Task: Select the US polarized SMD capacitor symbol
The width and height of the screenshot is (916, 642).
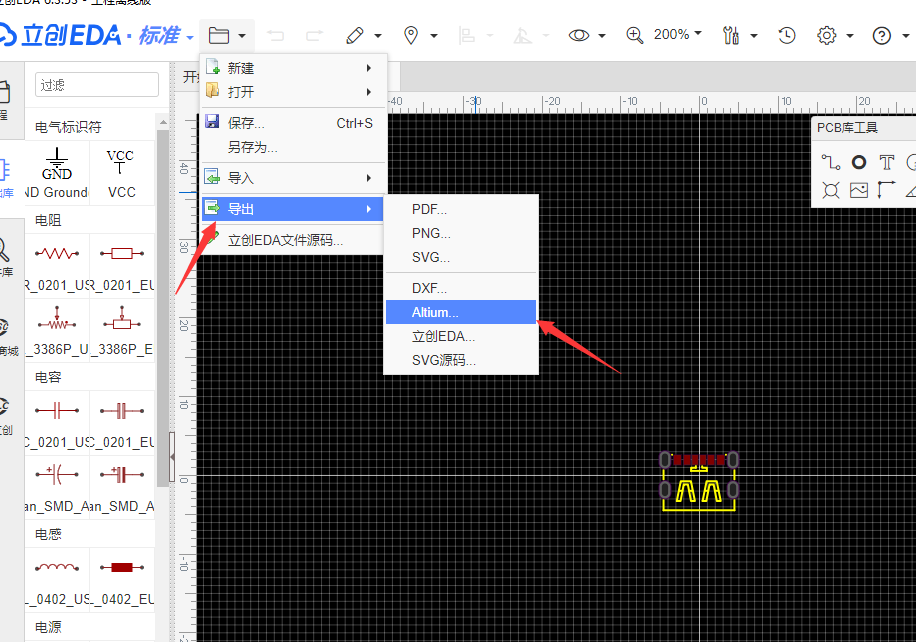Action: 57,487
